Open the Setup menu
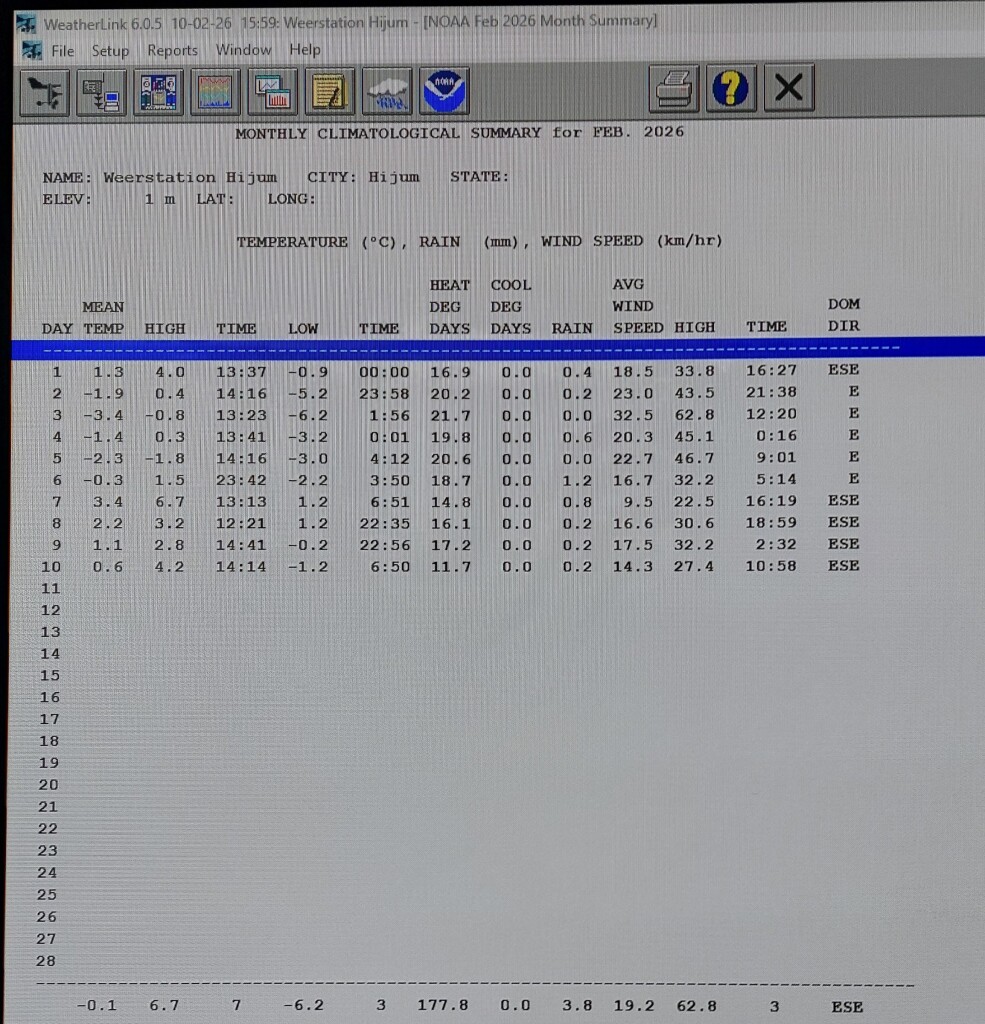This screenshot has width=985, height=1024. pos(110,50)
